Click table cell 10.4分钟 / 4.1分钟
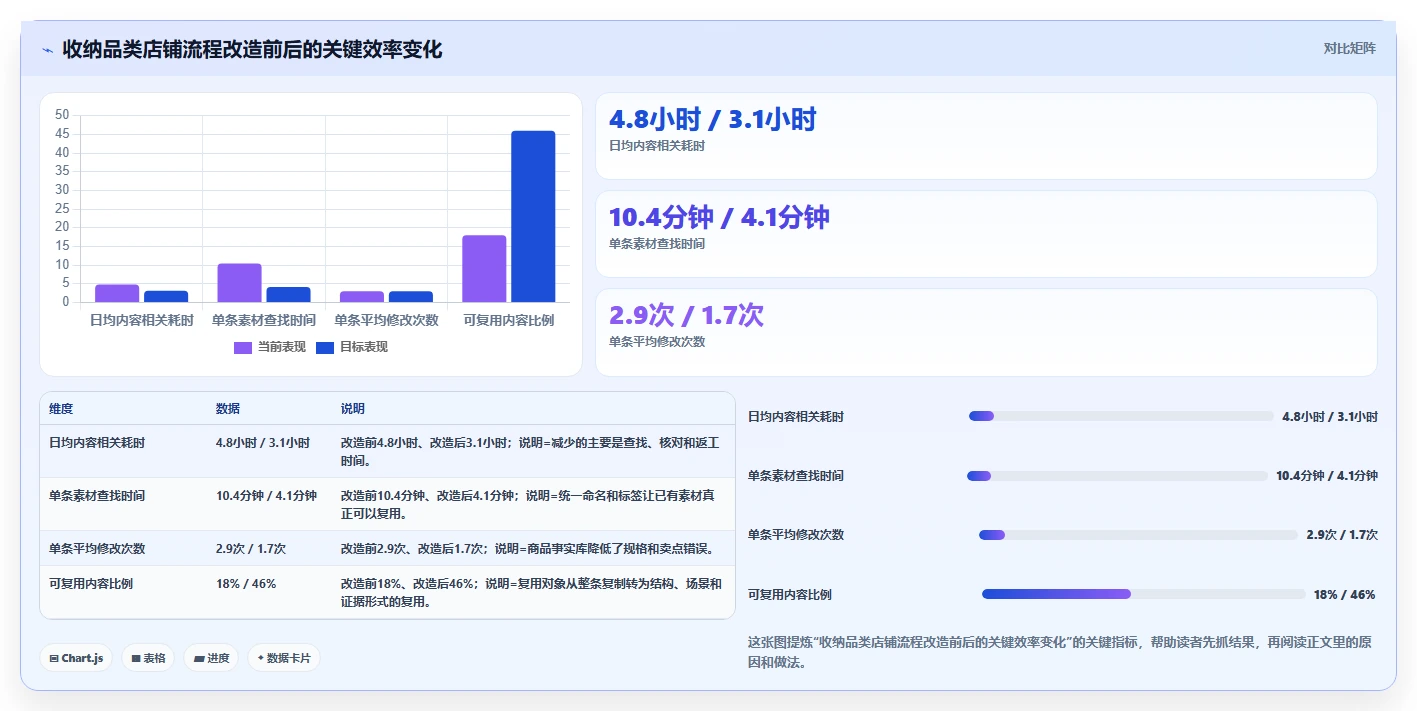 (x=266, y=495)
